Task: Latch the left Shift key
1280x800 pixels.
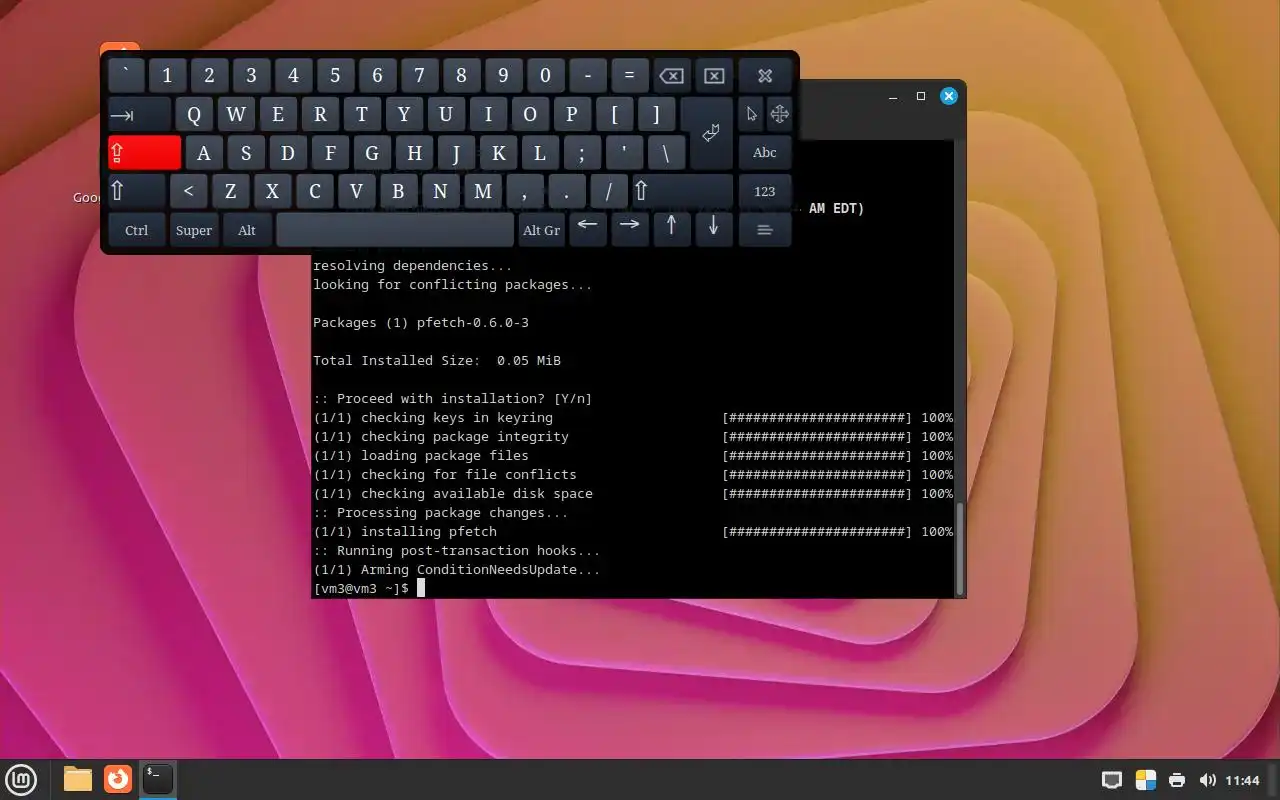Action: click(x=136, y=190)
